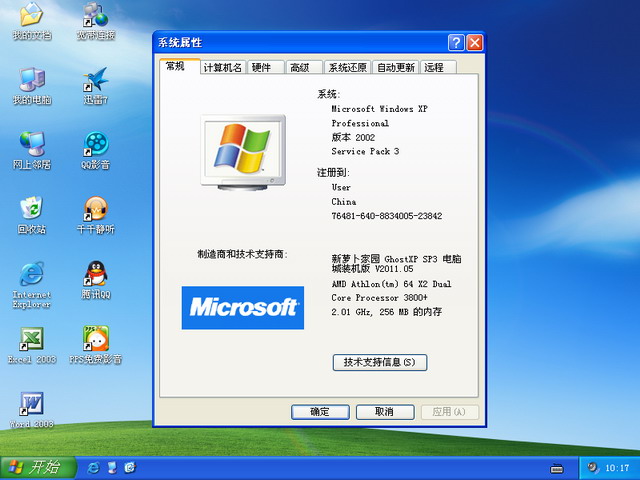Click the keyboard input method taskbar icon

point(557,468)
